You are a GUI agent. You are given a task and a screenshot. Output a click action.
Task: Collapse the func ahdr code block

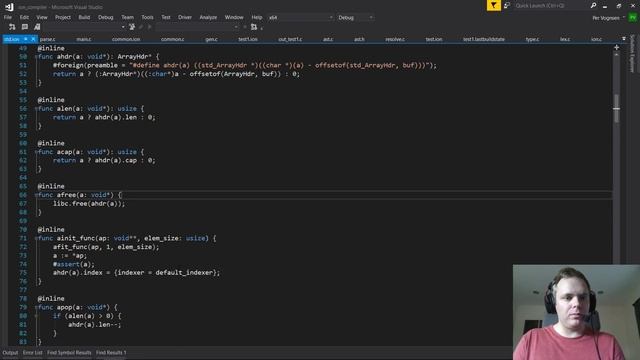click(x=36, y=57)
